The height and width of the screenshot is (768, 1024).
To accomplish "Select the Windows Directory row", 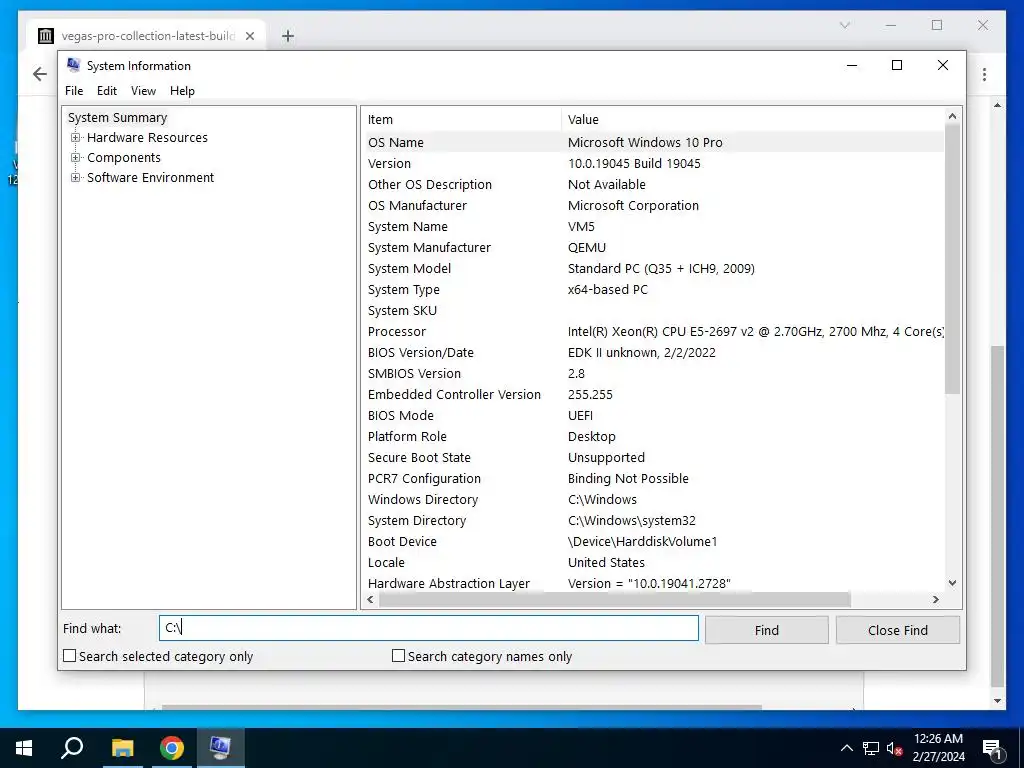I will pyautogui.click(x=653, y=500).
